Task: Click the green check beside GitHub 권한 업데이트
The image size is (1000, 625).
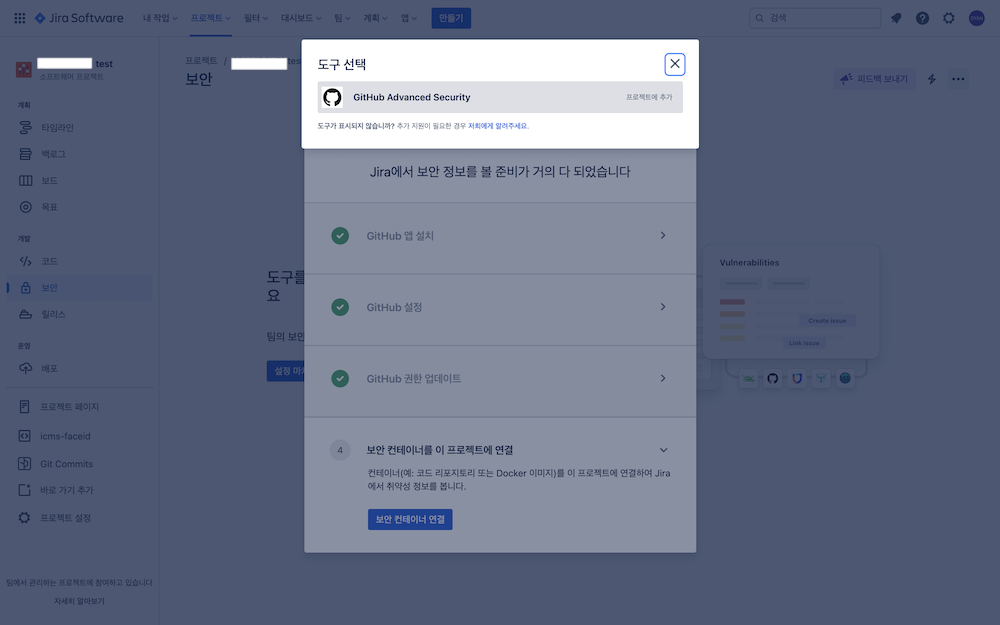Action: point(340,378)
